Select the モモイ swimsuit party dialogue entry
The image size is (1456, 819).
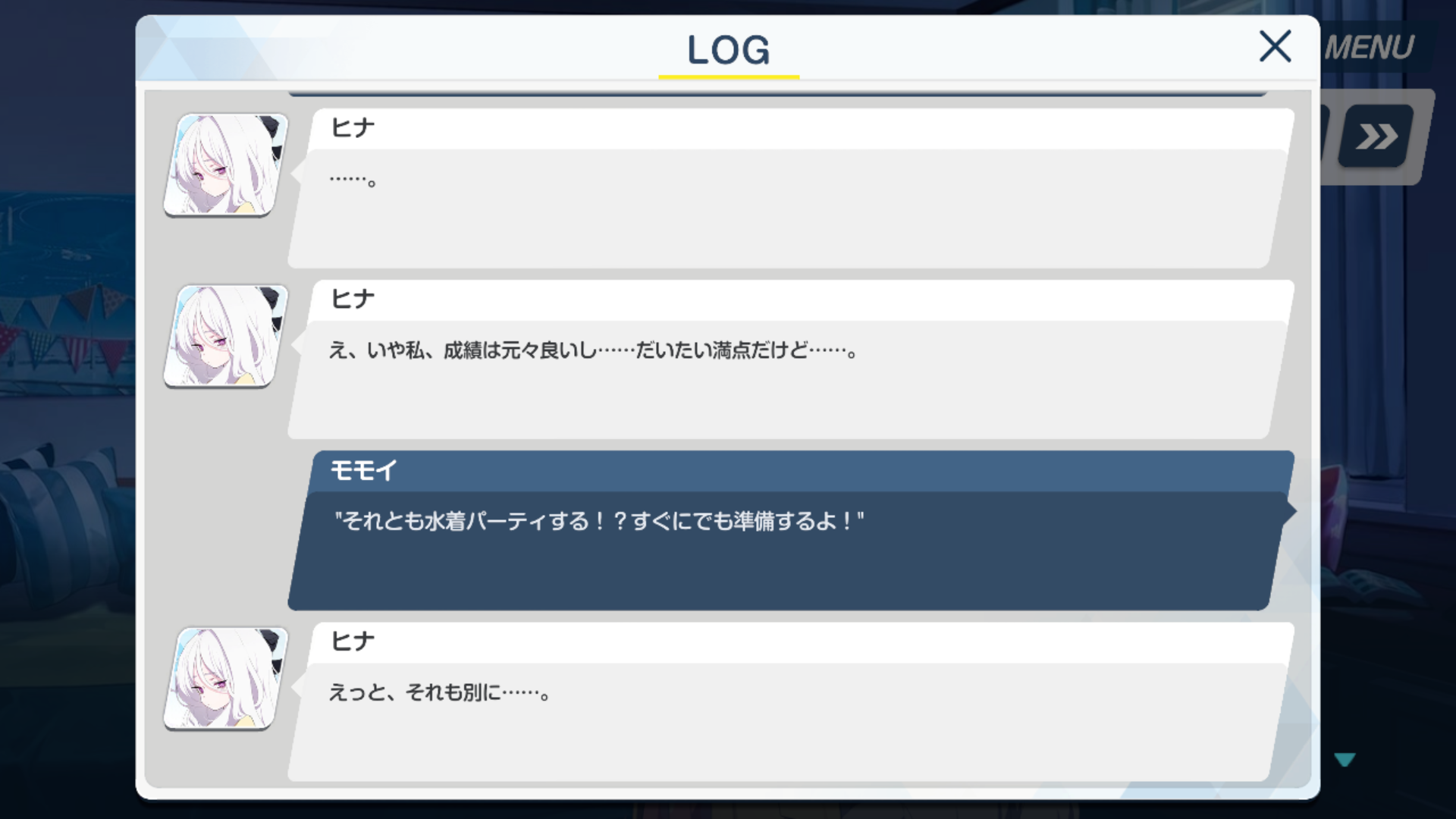click(x=791, y=531)
